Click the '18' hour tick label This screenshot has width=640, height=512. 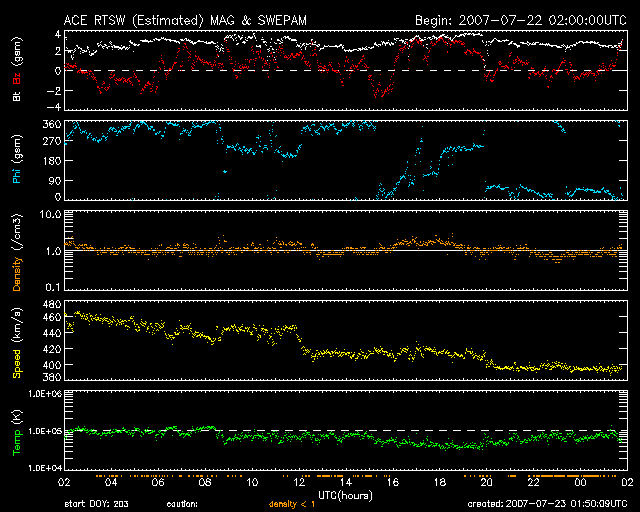pyautogui.click(x=440, y=482)
